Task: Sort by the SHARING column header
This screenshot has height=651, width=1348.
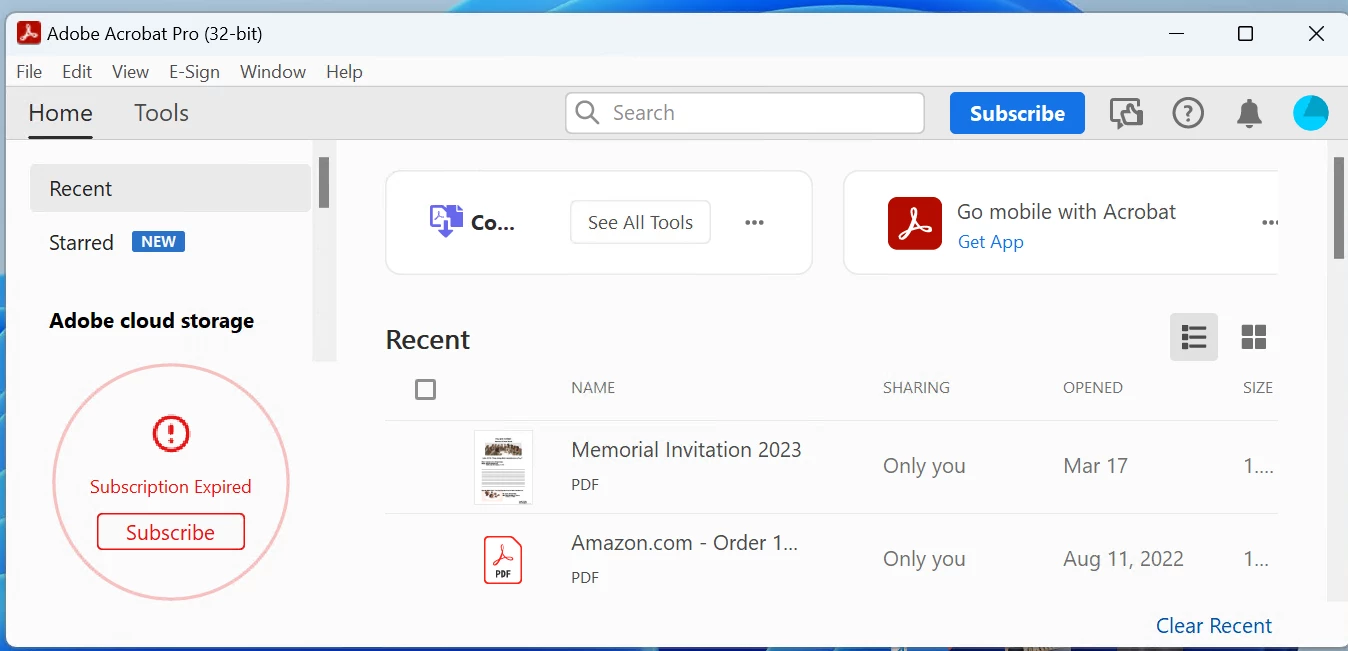Action: pos(916,388)
